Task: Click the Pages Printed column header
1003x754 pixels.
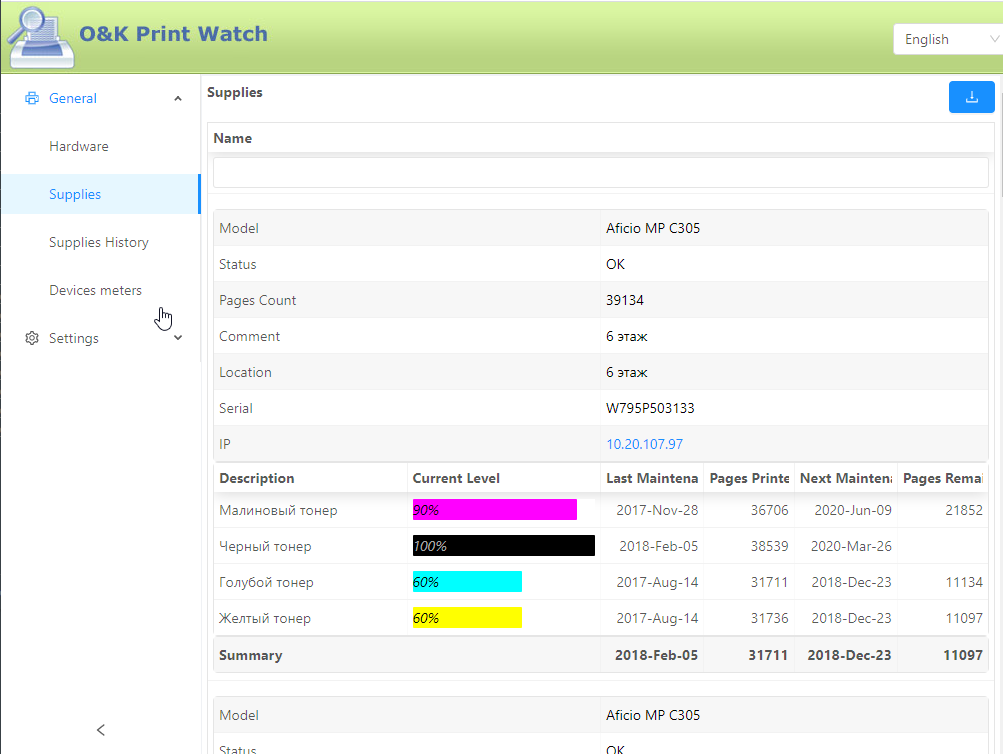Action: pos(749,478)
